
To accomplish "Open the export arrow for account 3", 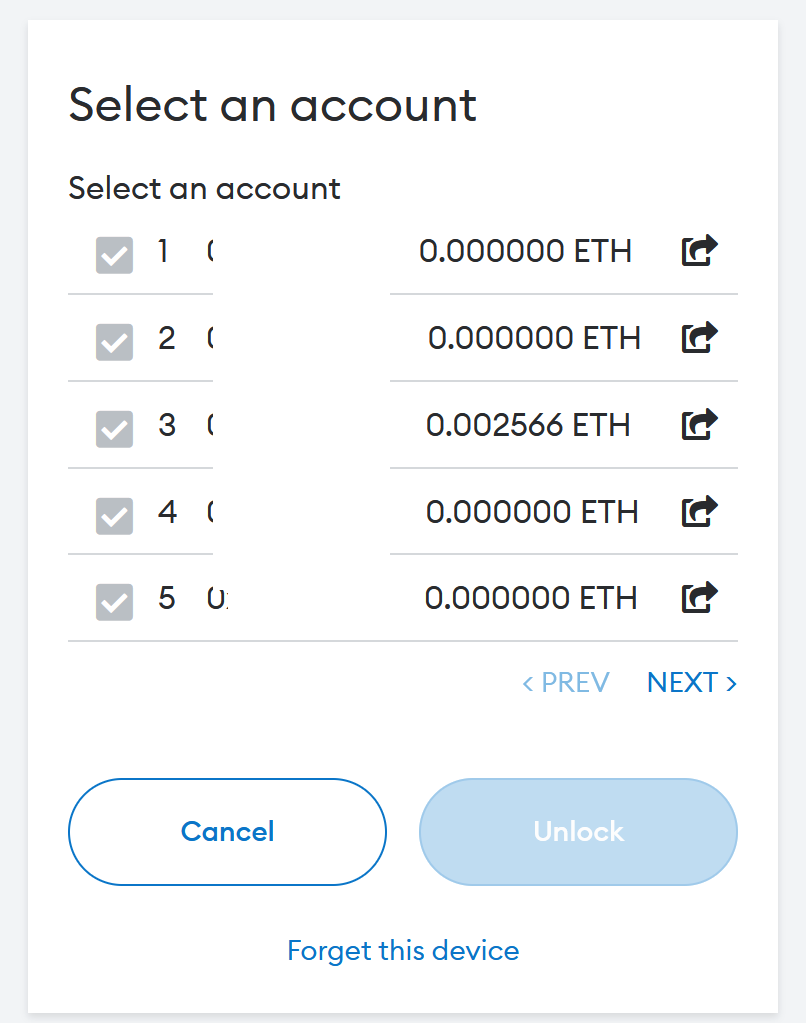I will [699, 425].
